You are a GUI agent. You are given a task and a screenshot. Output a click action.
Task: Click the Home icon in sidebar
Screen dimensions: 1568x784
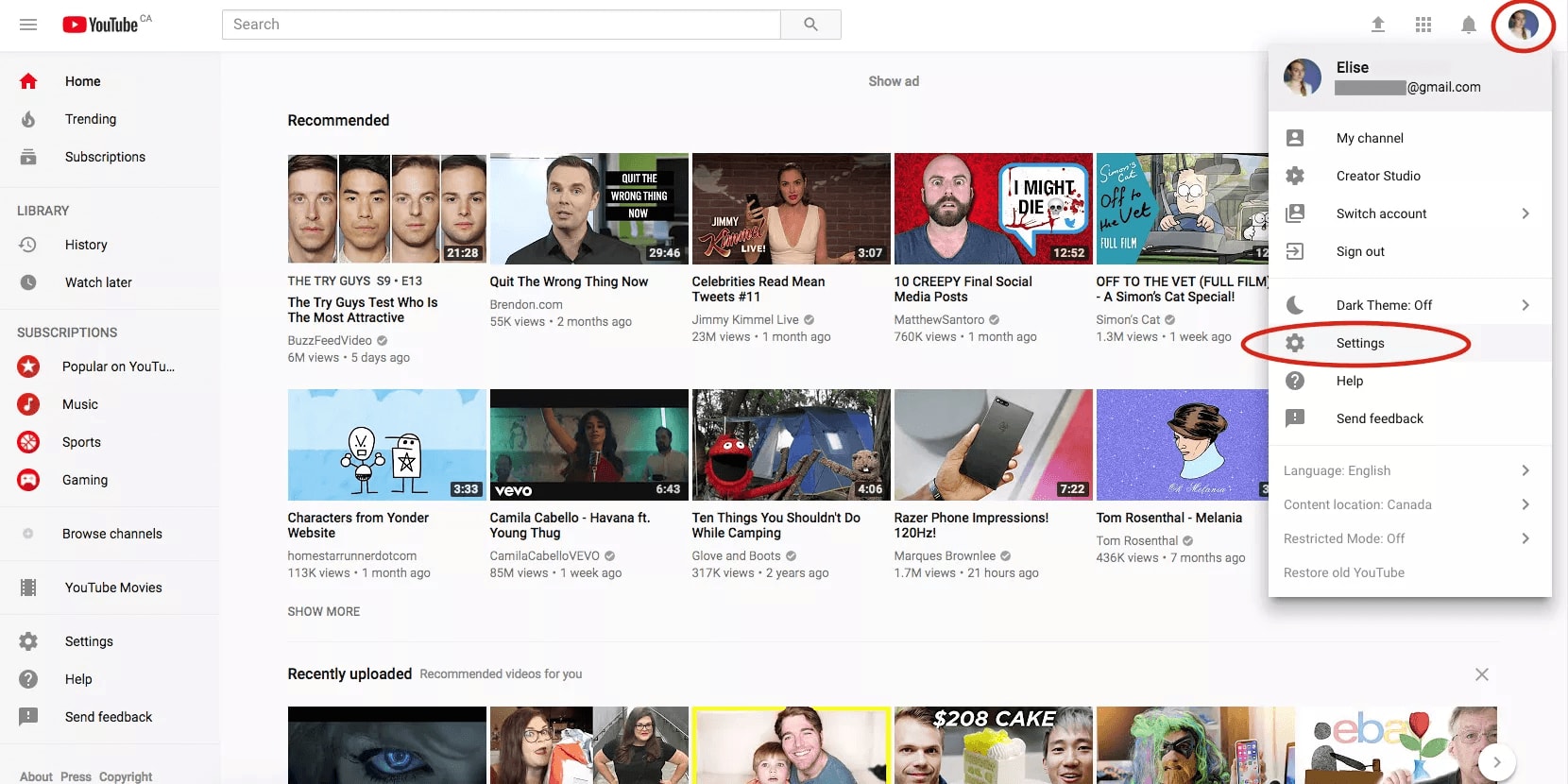point(28,81)
